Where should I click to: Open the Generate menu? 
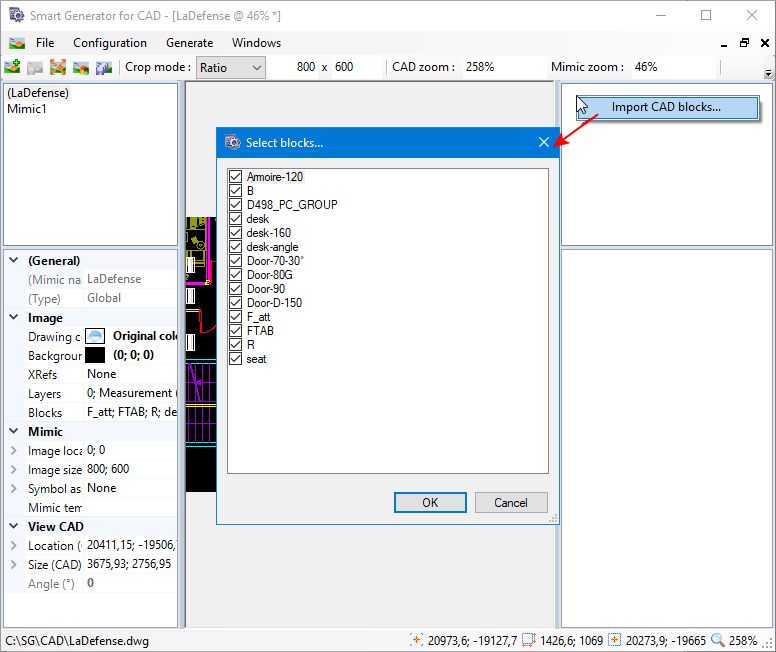click(189, 43)
